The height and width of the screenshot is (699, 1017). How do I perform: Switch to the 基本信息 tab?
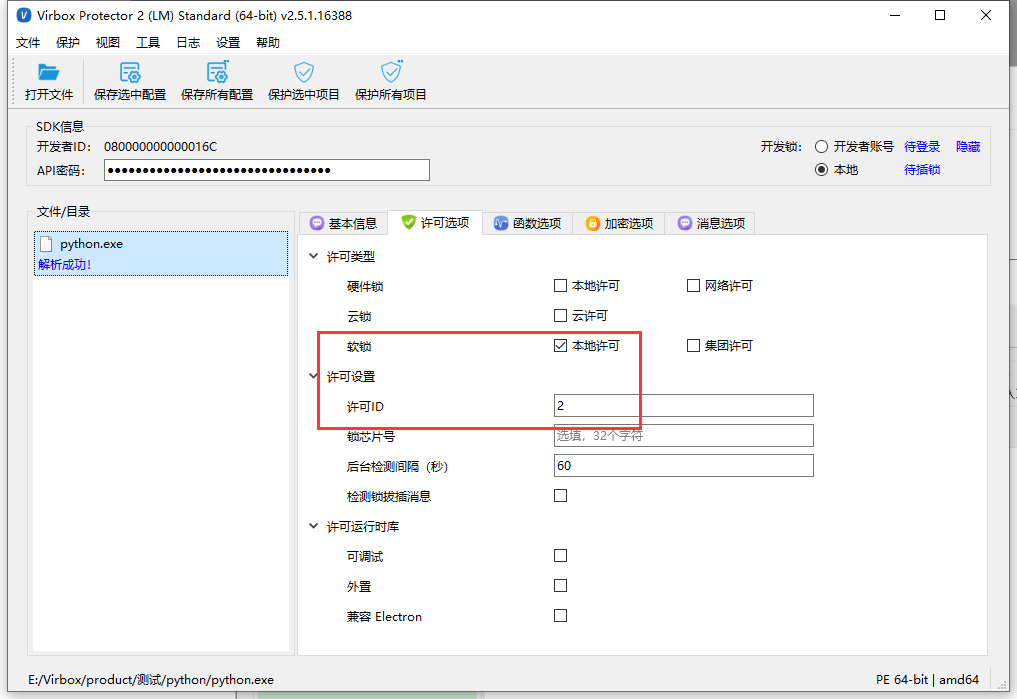pos(344,224)
